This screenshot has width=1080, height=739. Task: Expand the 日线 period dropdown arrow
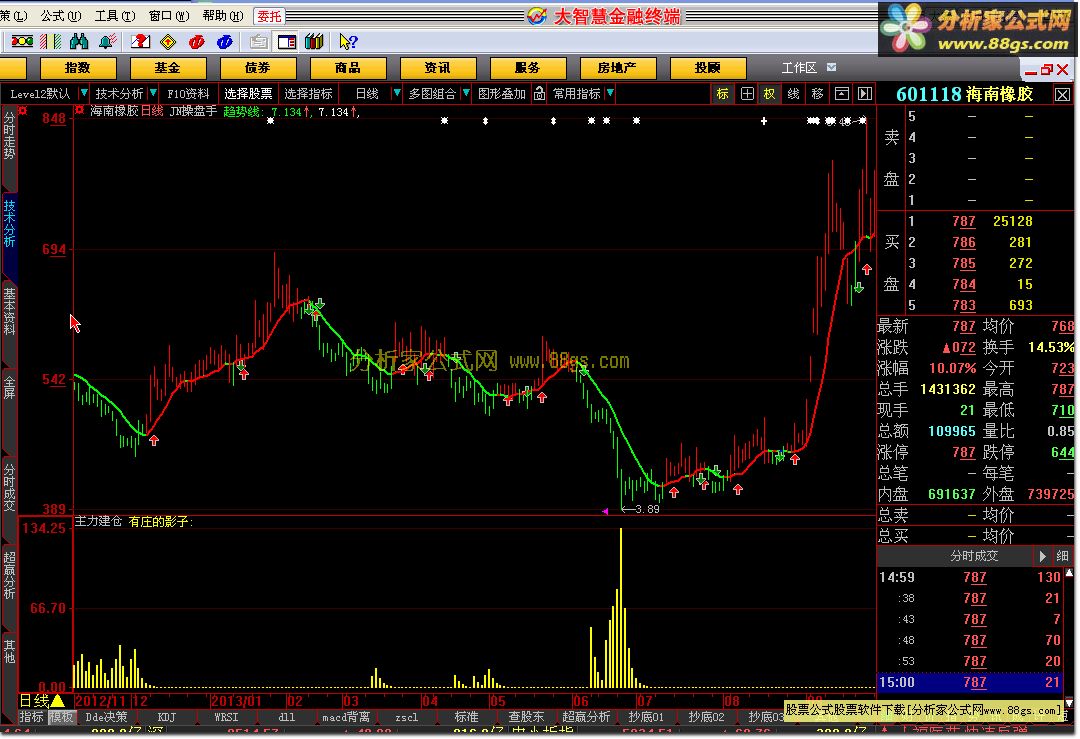397,93
